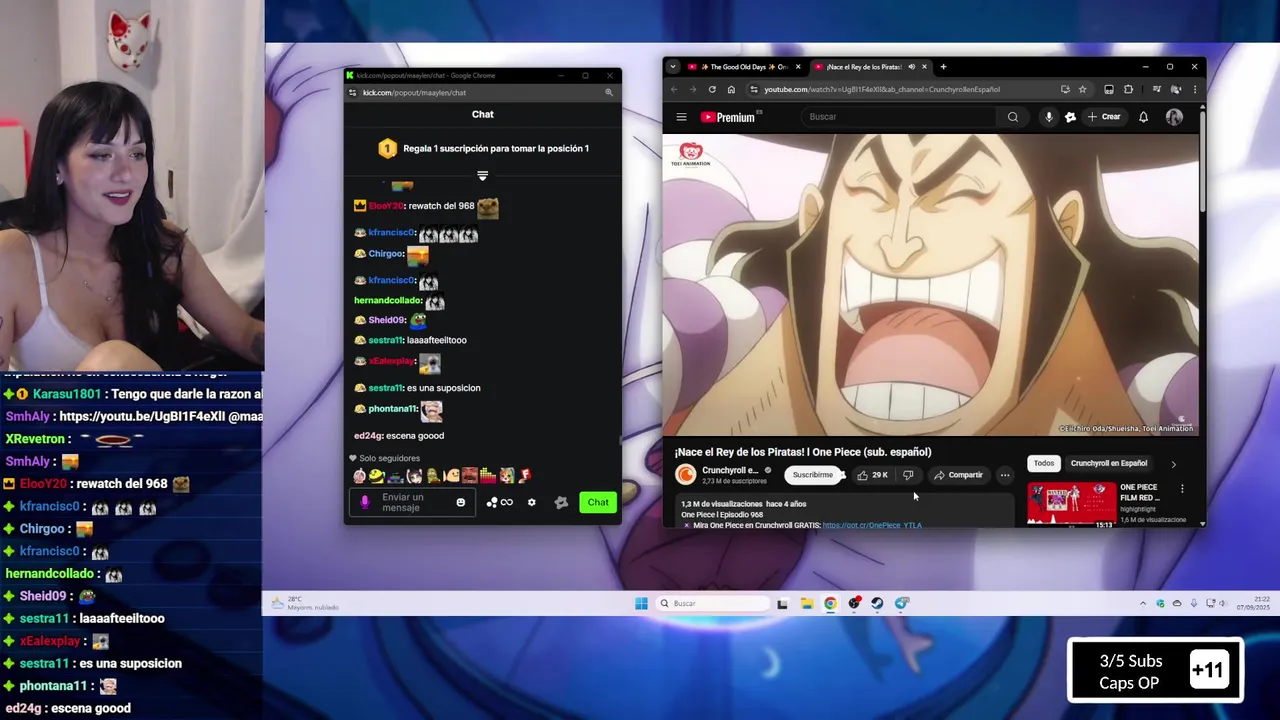Open the weather widget on the taskbar
Viewport: 1280px width, 720px height.
pyautogui.click(x=305, y=603)
